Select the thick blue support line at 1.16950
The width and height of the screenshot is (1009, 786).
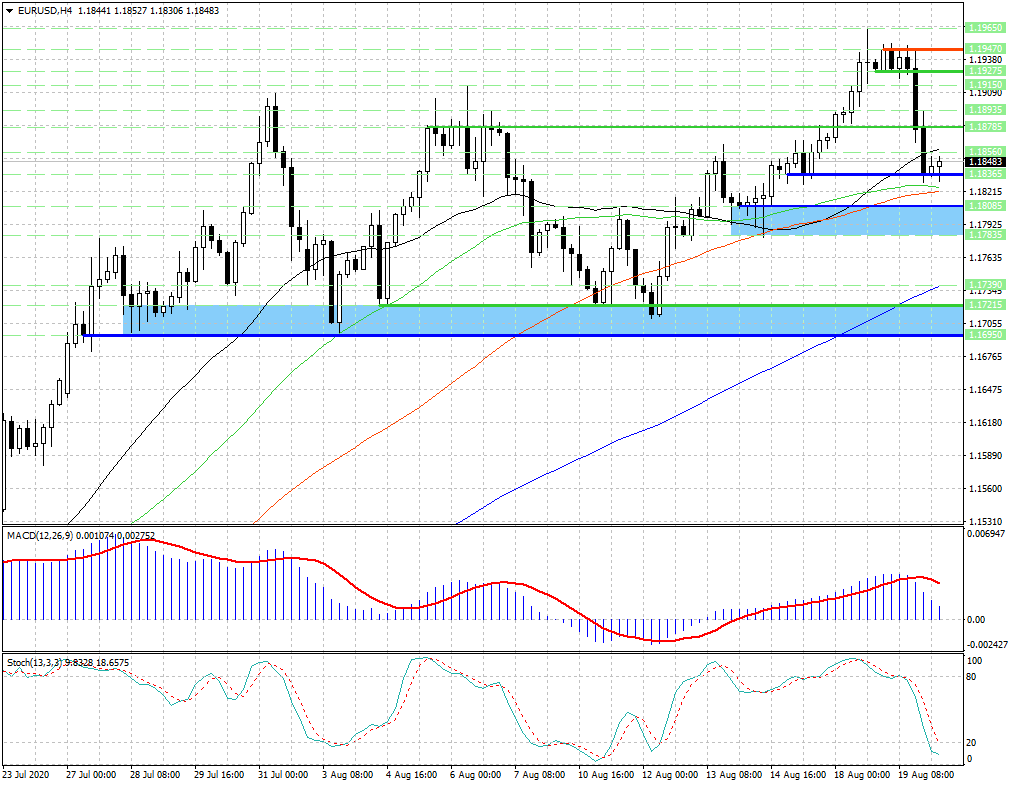pos(523,335)
